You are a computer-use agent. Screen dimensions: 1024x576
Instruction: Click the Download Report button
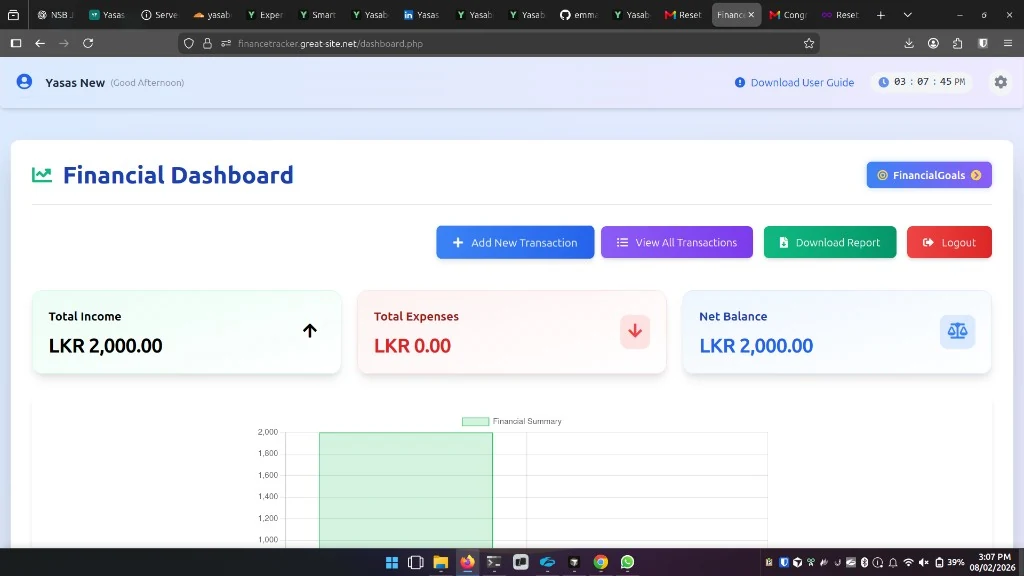pos(830,242)
